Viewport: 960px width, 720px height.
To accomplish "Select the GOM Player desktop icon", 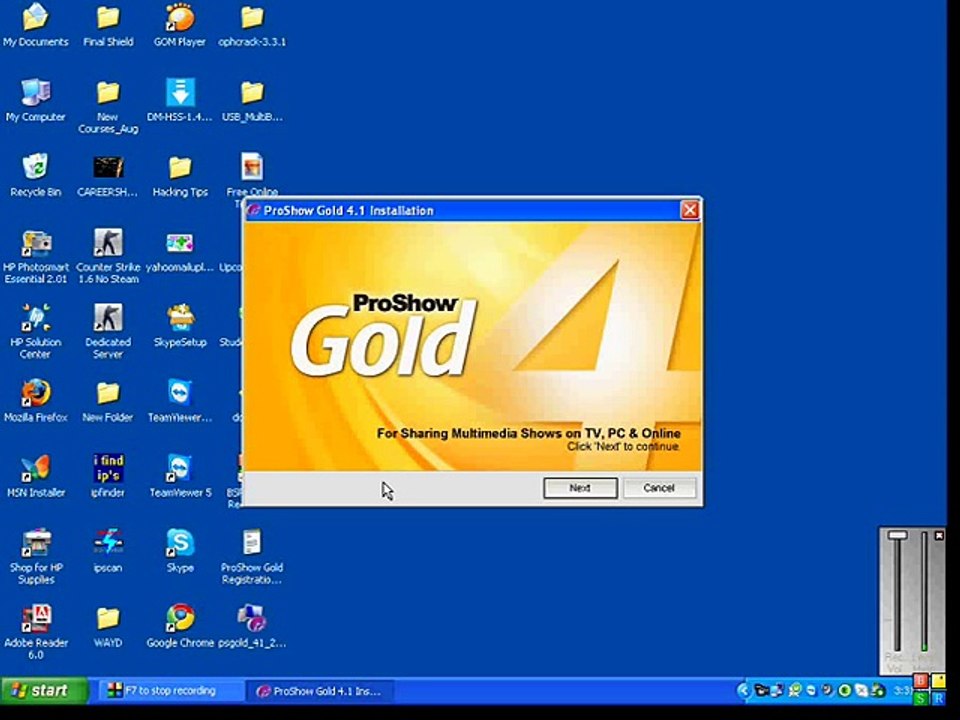I will (x=179, y=24).
